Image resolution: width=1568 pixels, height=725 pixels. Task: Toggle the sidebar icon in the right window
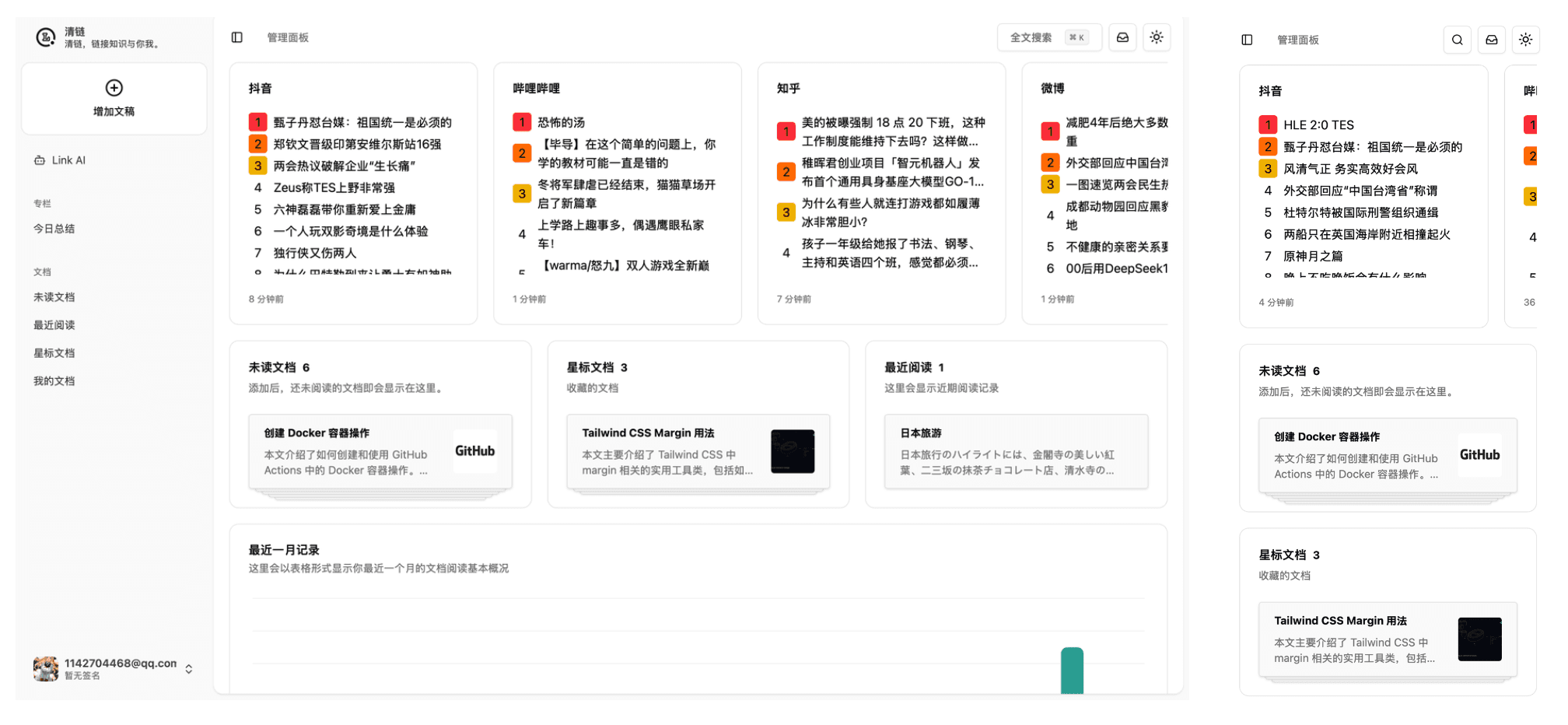coord(1247,40)
